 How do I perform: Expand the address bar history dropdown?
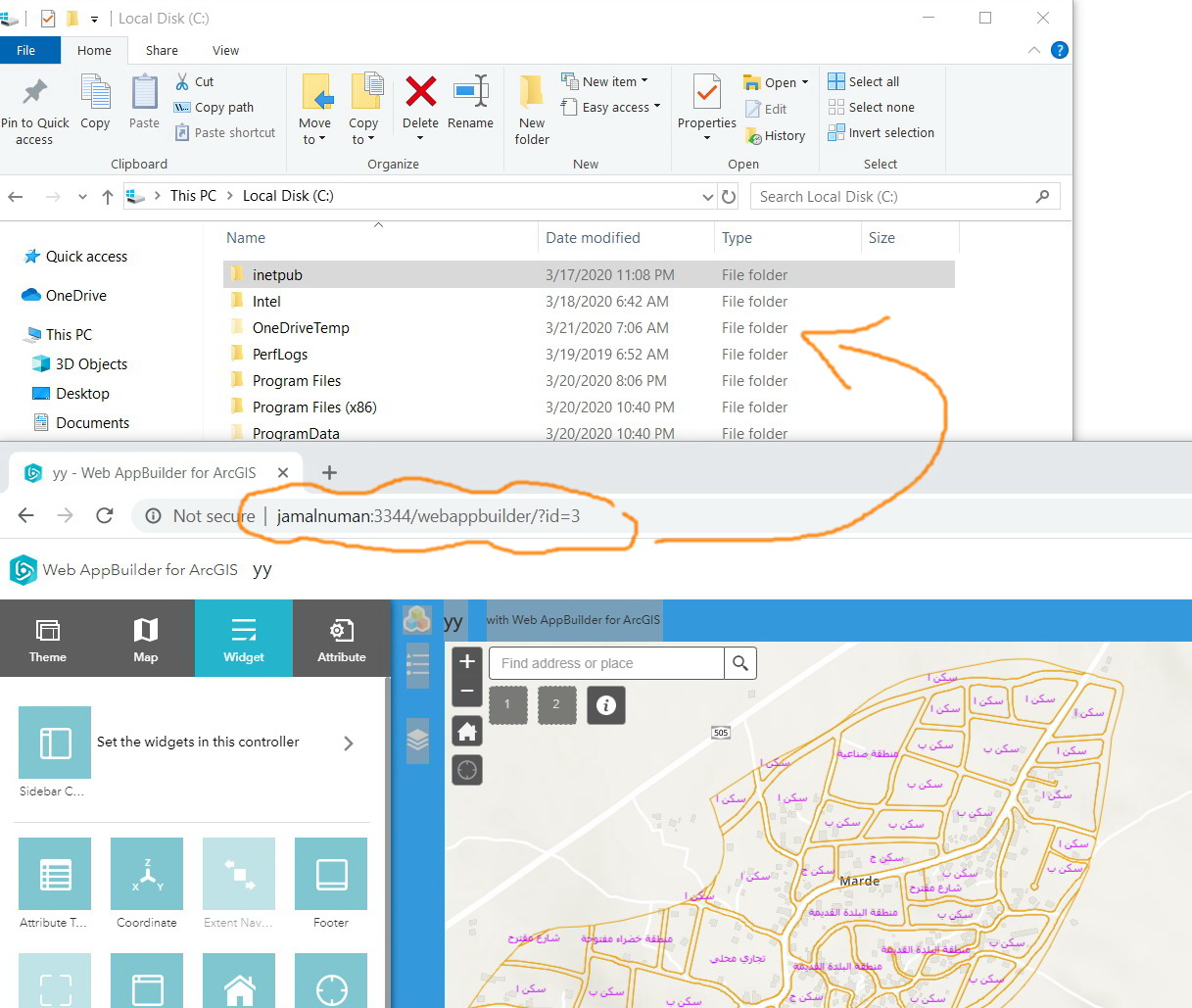coord(708,197)
